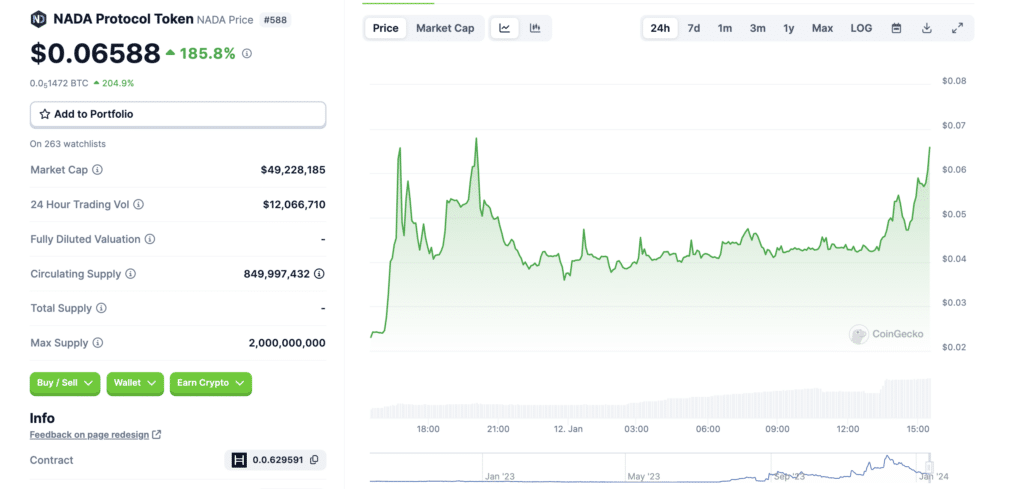This screenshot has width=1024, height=489.
Task: Click the mini overview chart at May '23
Action: click(x=643, y=476)
